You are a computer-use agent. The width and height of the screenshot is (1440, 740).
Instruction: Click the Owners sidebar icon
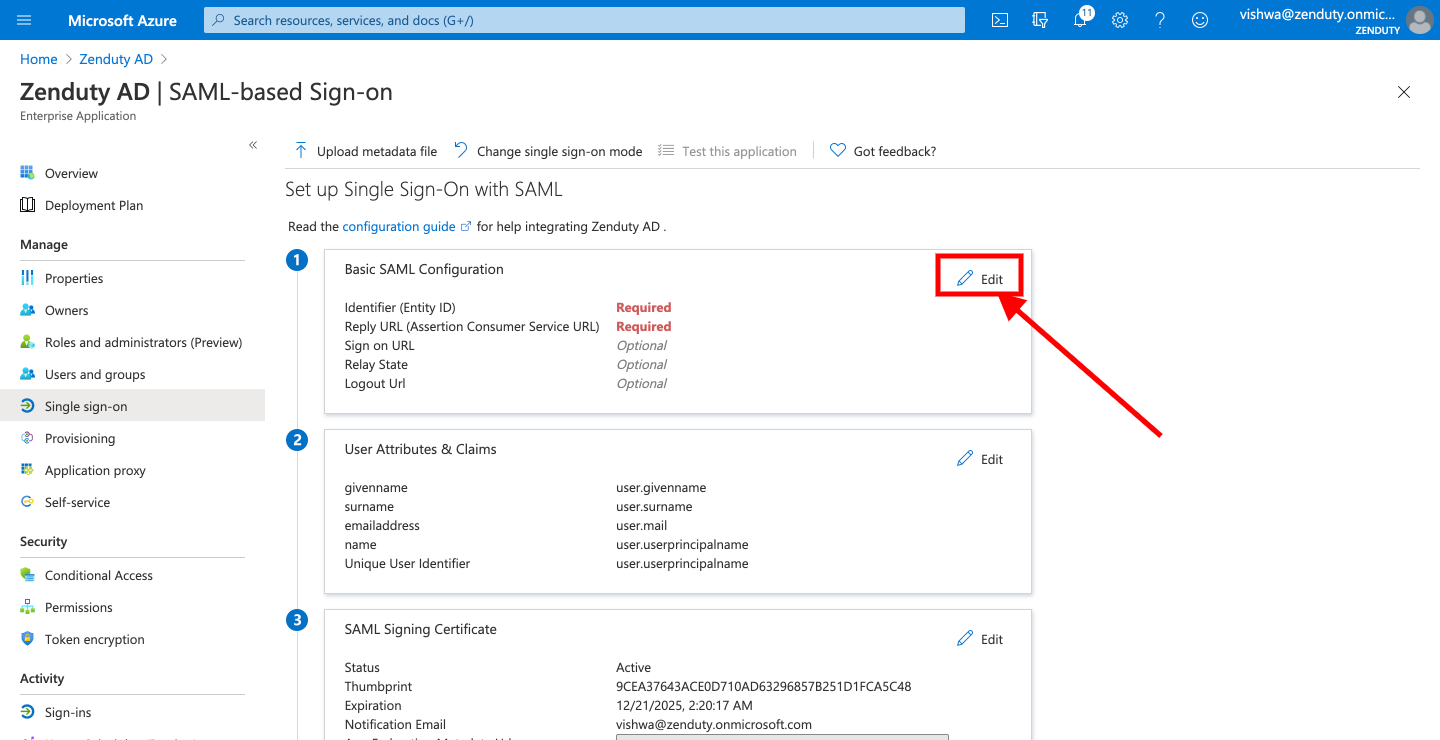click(28, 310)
